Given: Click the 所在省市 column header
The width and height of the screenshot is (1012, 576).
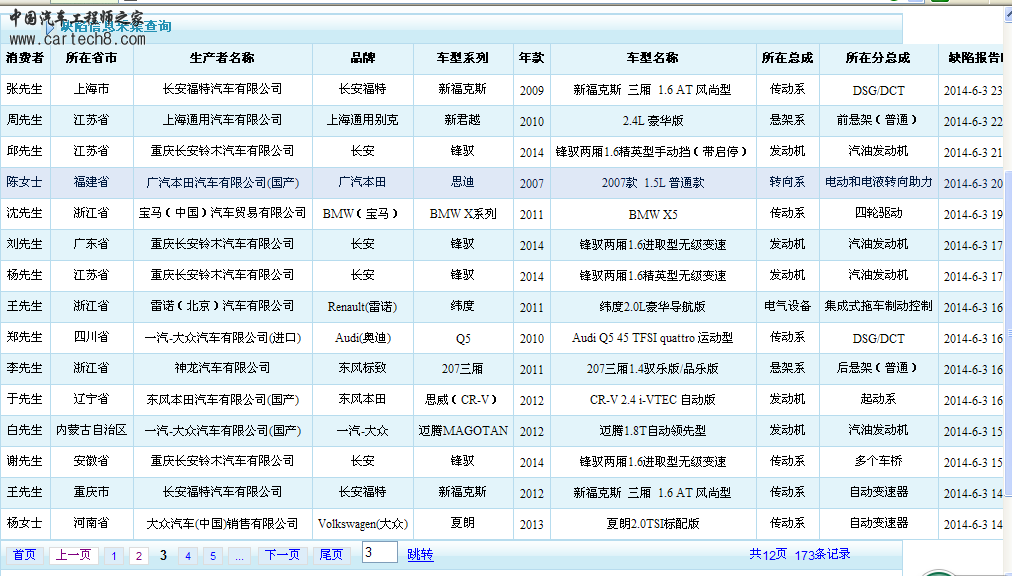Looking at the screenshot, I should coord(92,59).
